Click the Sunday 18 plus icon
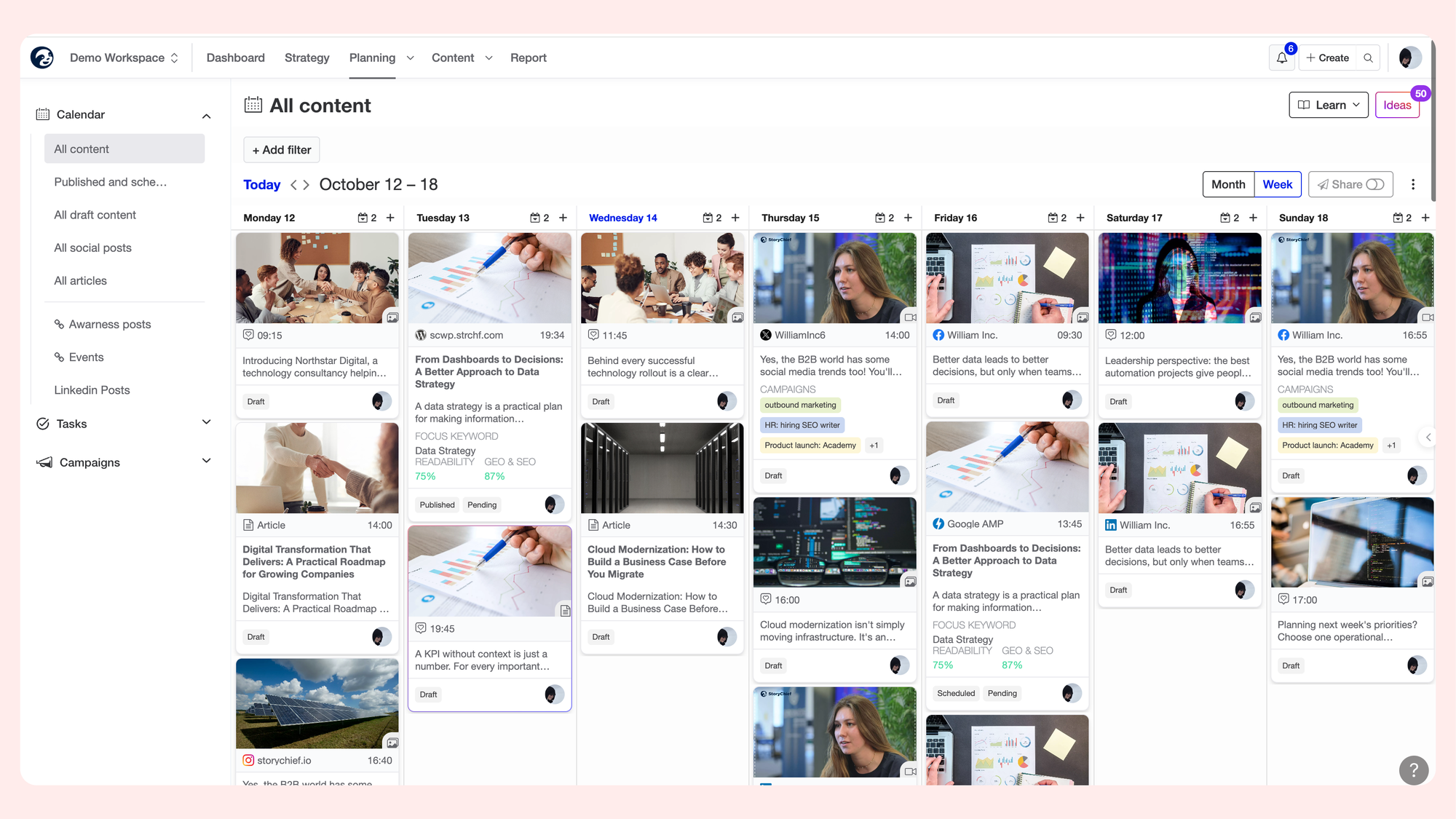Screen dimensions: 1456x819 [x=1425, y=218]
